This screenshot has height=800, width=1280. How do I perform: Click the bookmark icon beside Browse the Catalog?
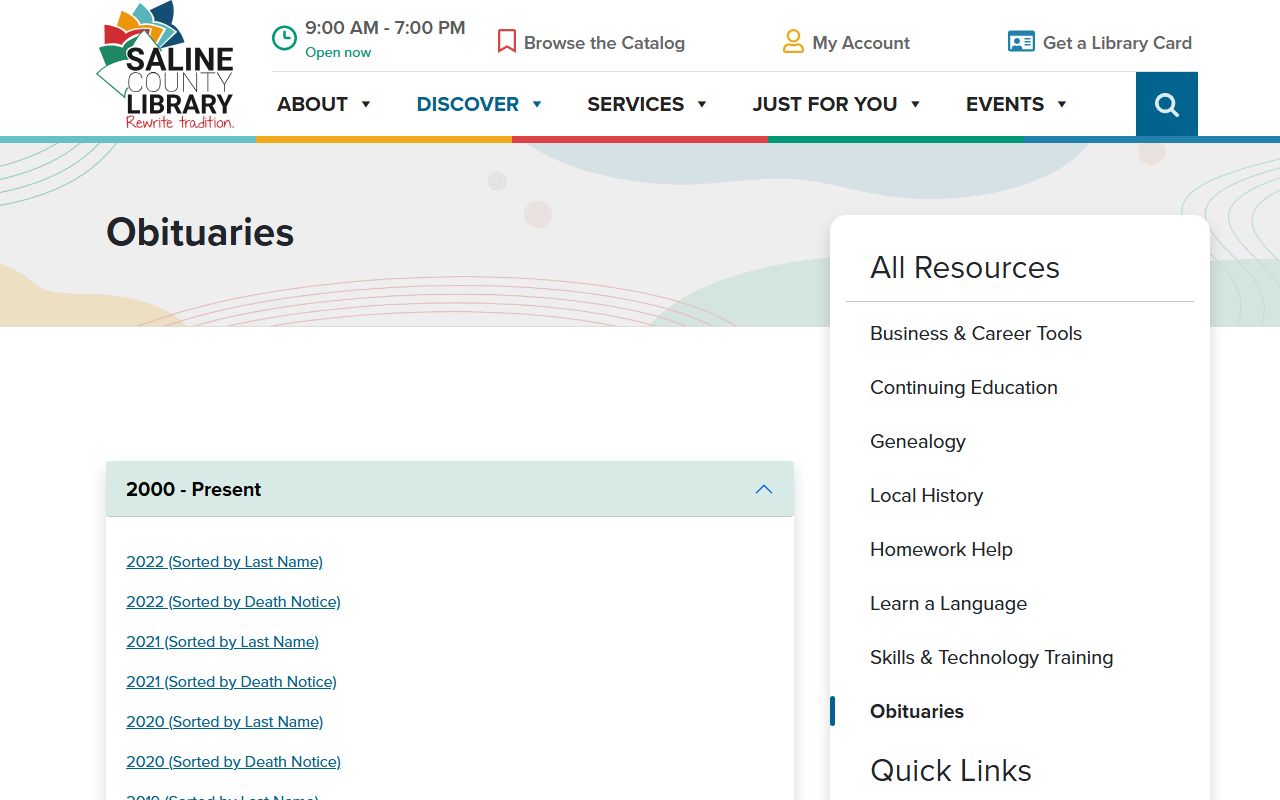click(507, 41)
